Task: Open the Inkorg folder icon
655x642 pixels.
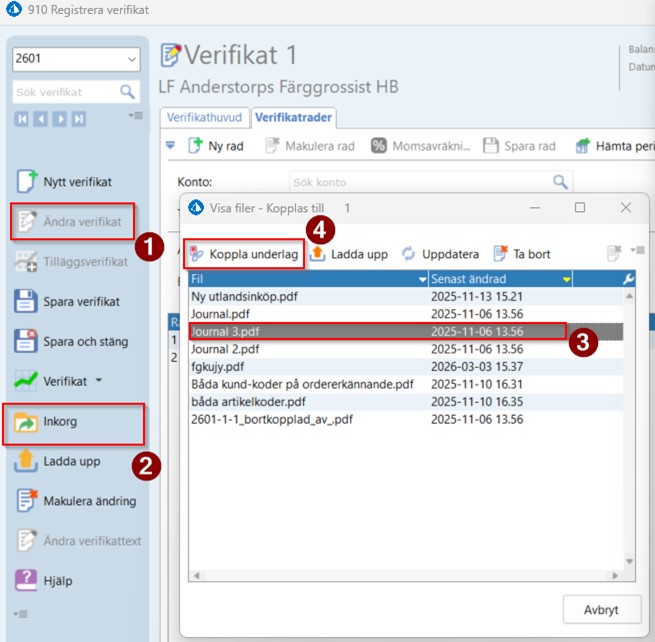Action: 25,423
